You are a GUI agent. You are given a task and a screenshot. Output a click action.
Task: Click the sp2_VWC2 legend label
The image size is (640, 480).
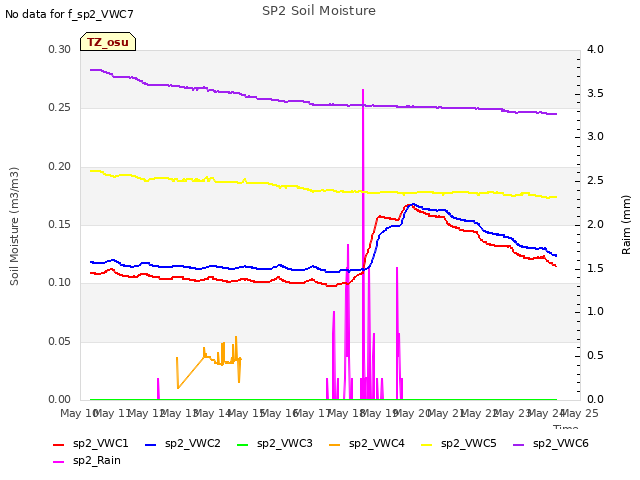[x=193, y=443]
